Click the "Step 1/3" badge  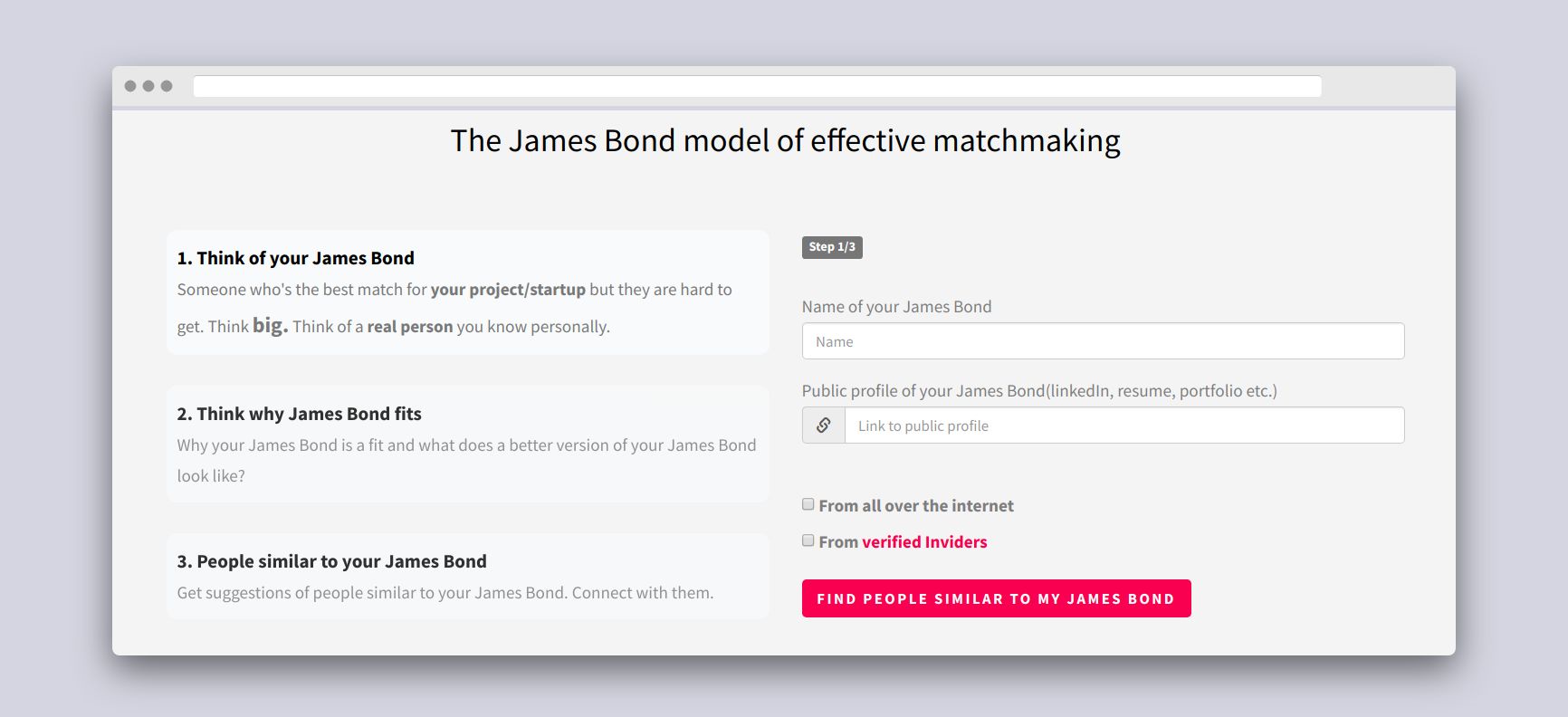832,247
